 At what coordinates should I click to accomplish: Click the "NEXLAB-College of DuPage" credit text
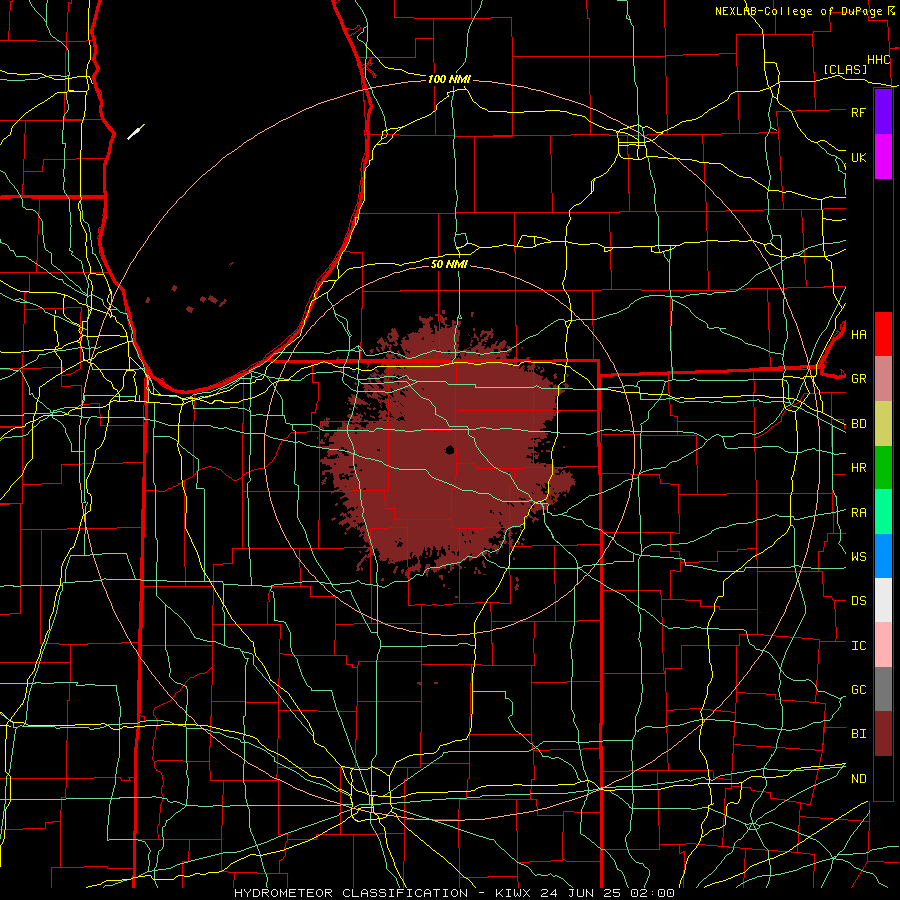point(798,11)
